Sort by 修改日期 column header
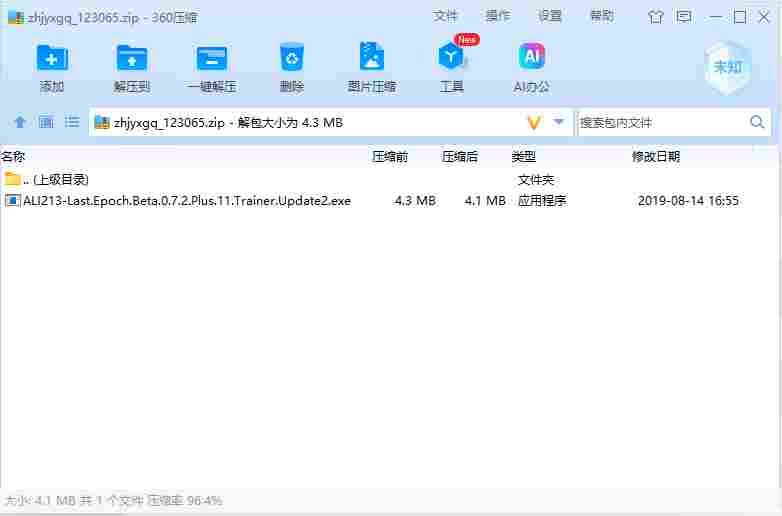Viewport: 782px width, 516px height. click(x=656, y=157)
